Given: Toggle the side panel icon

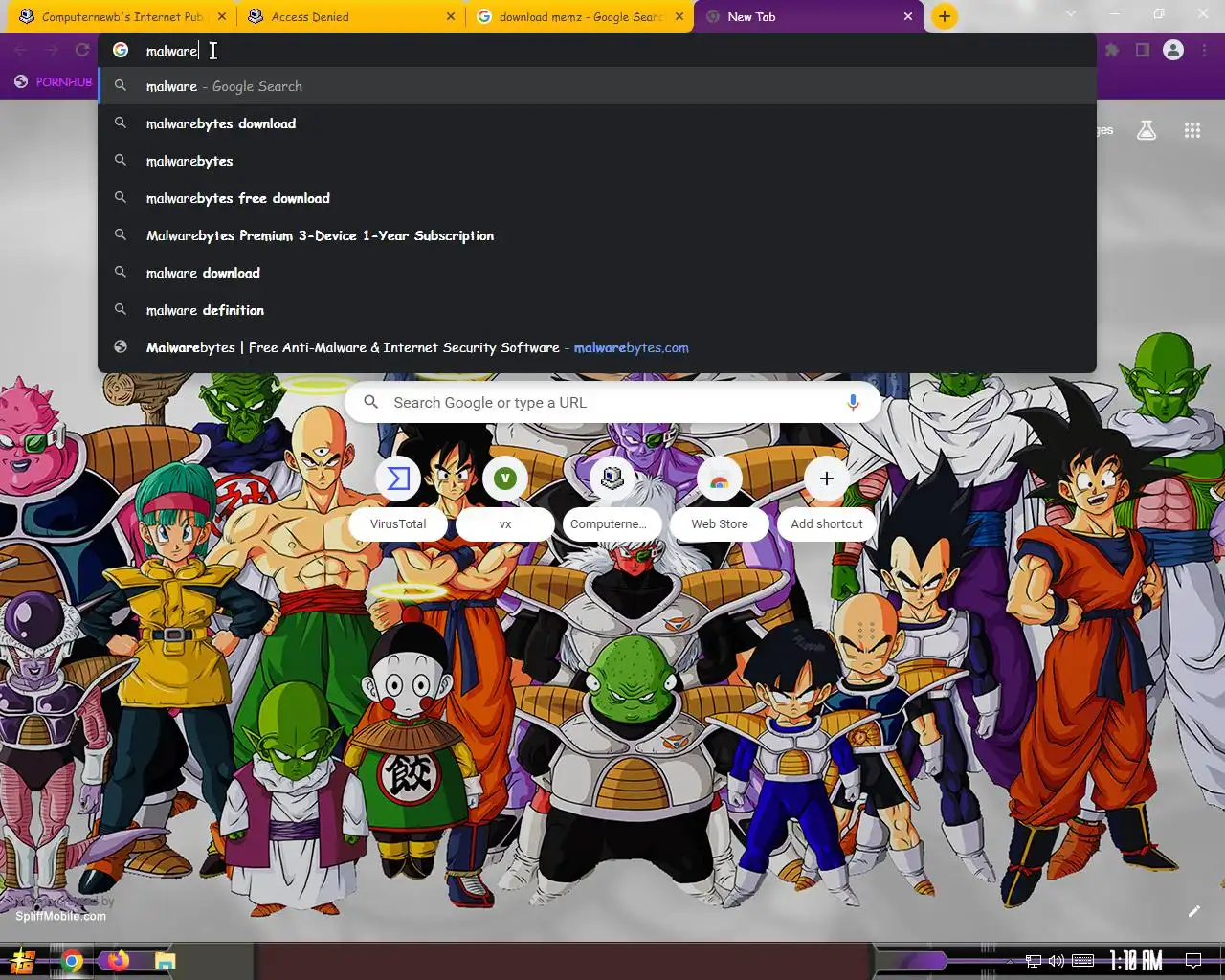Looking at the screenshot, I should [1143, 50].
